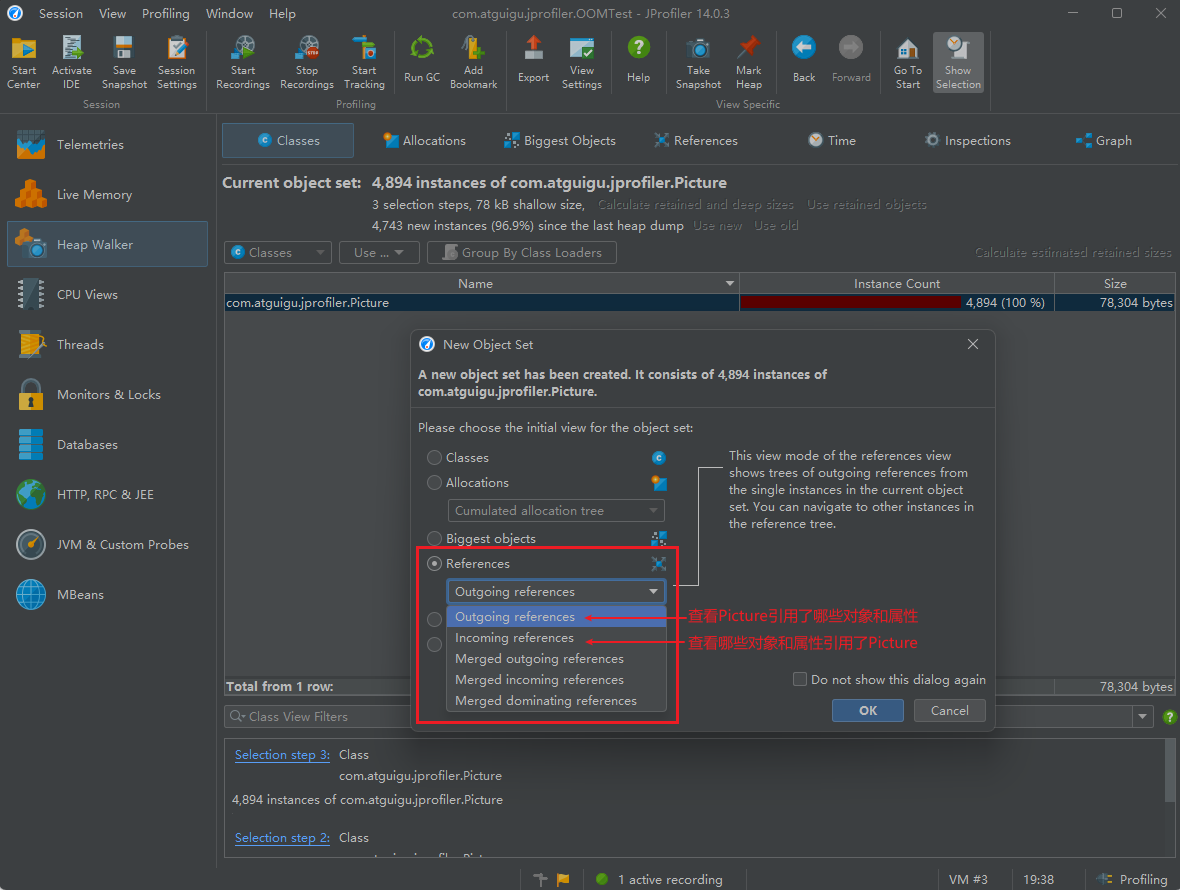Open Monitors & Locks in sidebar
Screen dimensions: 1180x890
(x=107, y=395)
